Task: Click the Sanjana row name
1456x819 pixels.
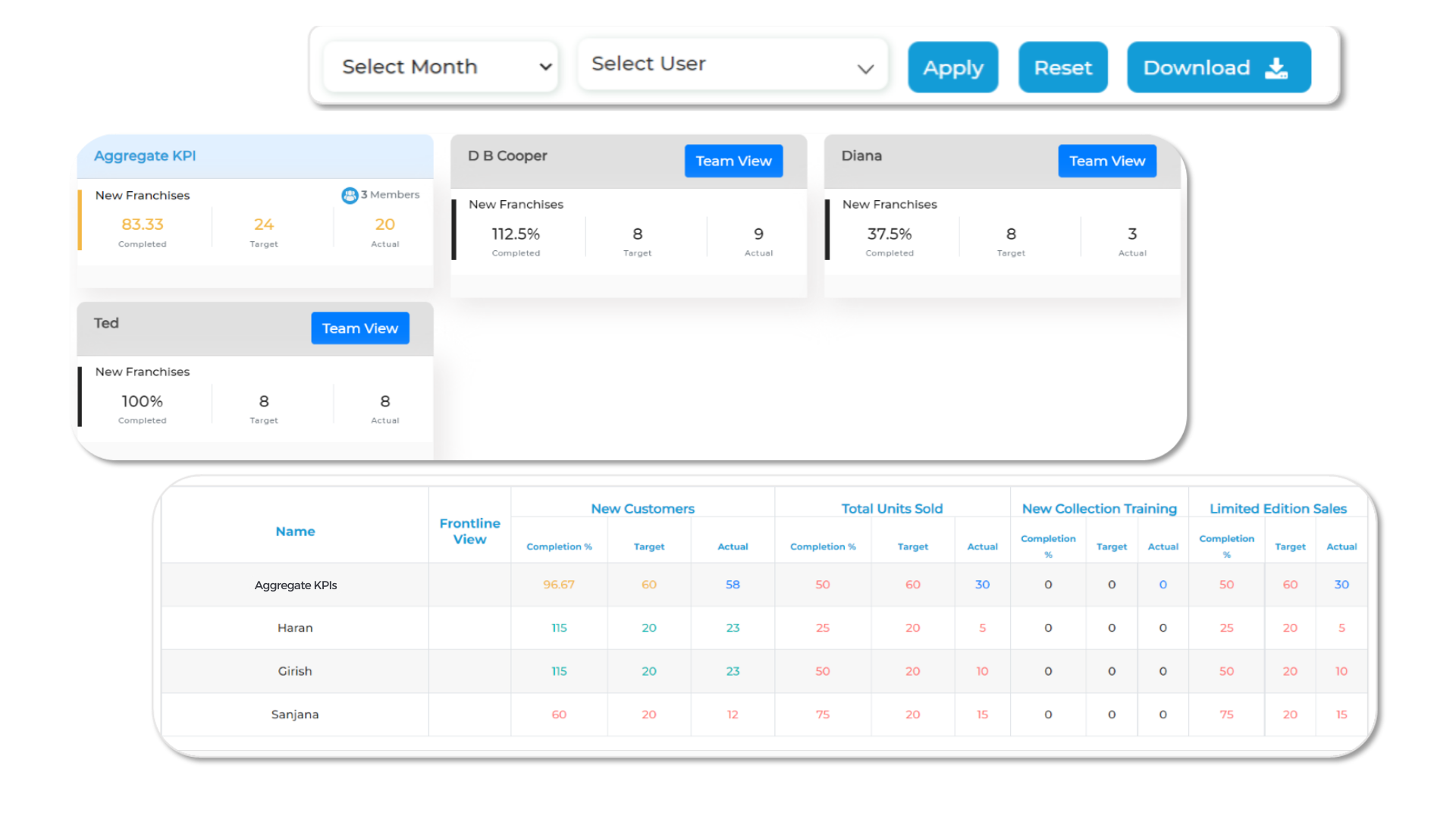Action: tap(295, 714)
